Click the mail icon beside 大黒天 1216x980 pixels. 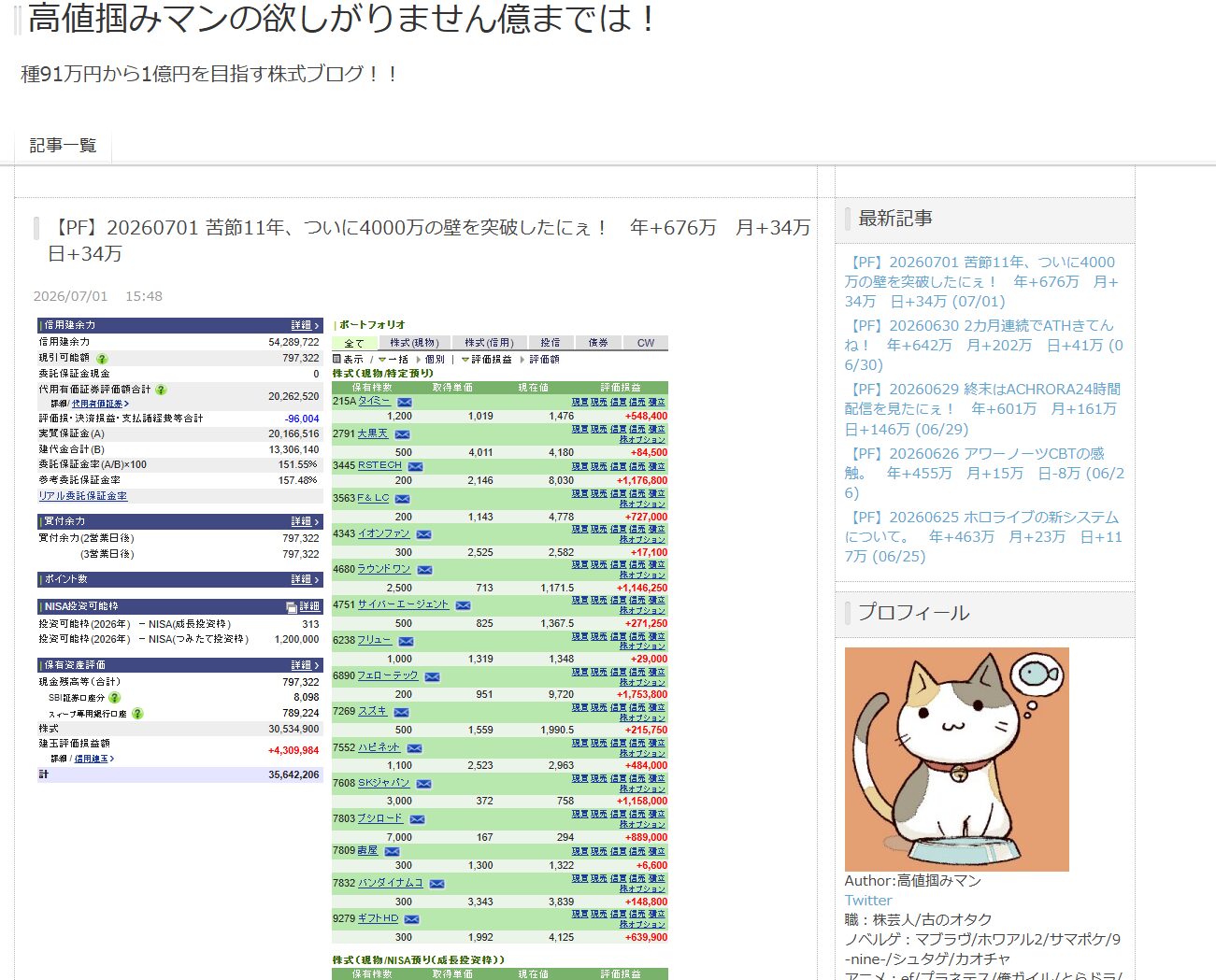[x=402, y=434]
